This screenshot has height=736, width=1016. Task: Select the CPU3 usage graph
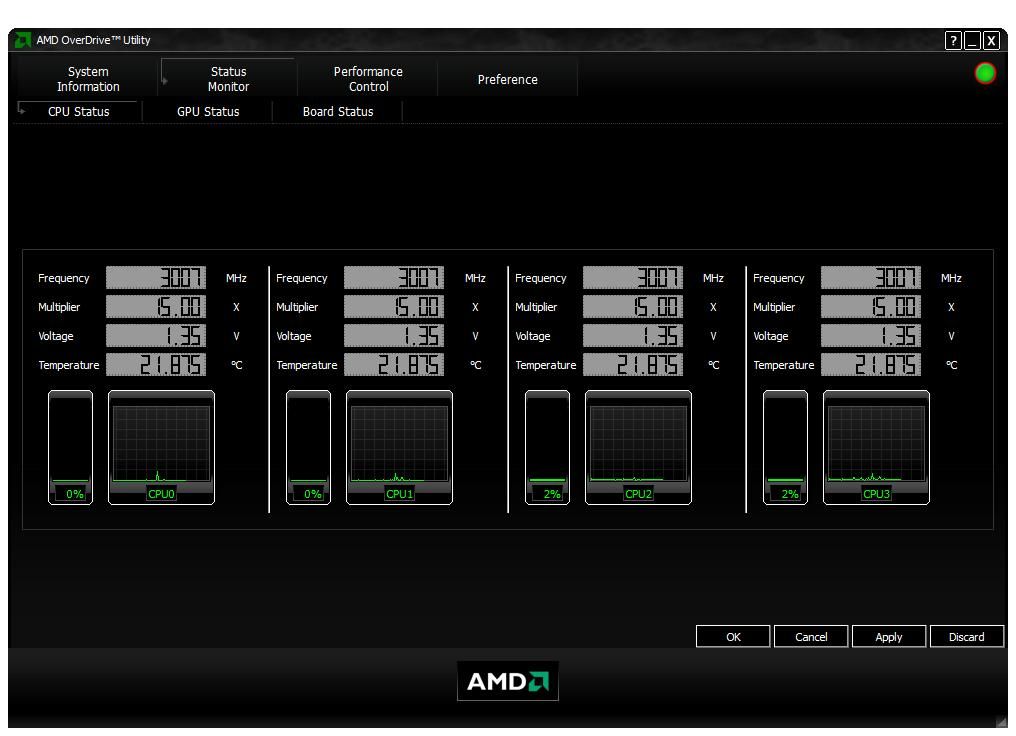[x=876, y=447]
